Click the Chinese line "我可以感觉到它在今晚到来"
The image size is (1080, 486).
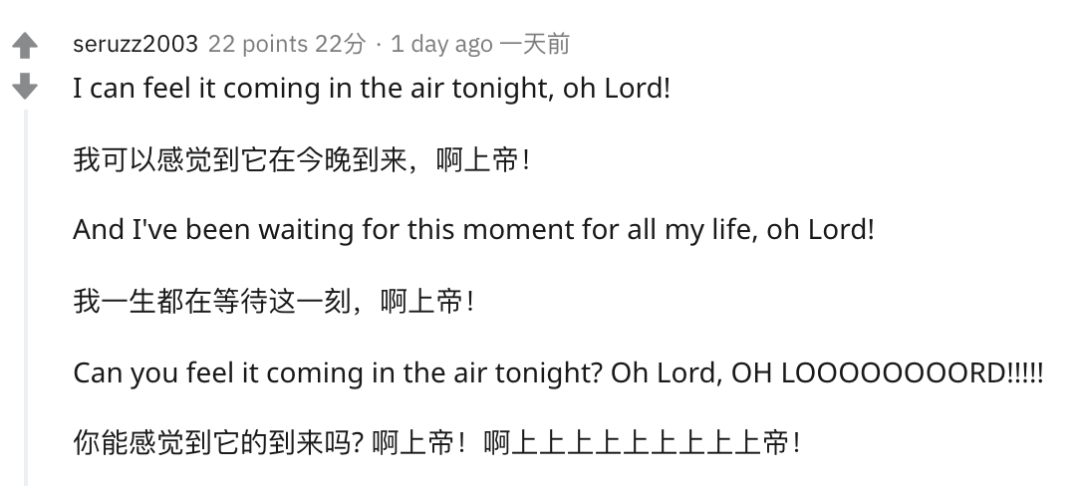[x=300, y=159]
